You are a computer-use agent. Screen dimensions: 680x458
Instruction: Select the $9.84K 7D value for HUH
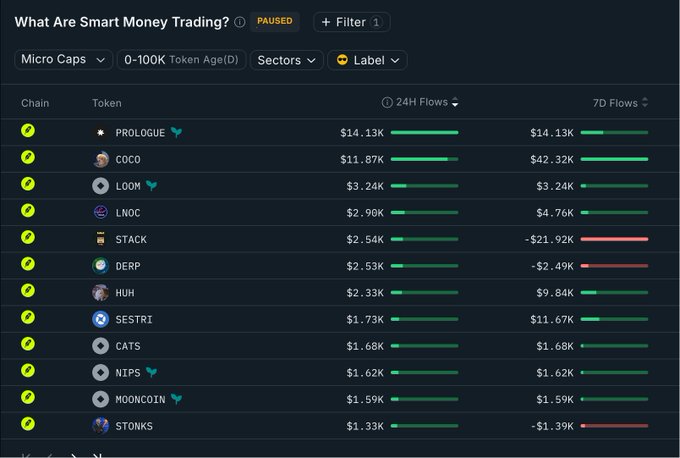[555, 293]
